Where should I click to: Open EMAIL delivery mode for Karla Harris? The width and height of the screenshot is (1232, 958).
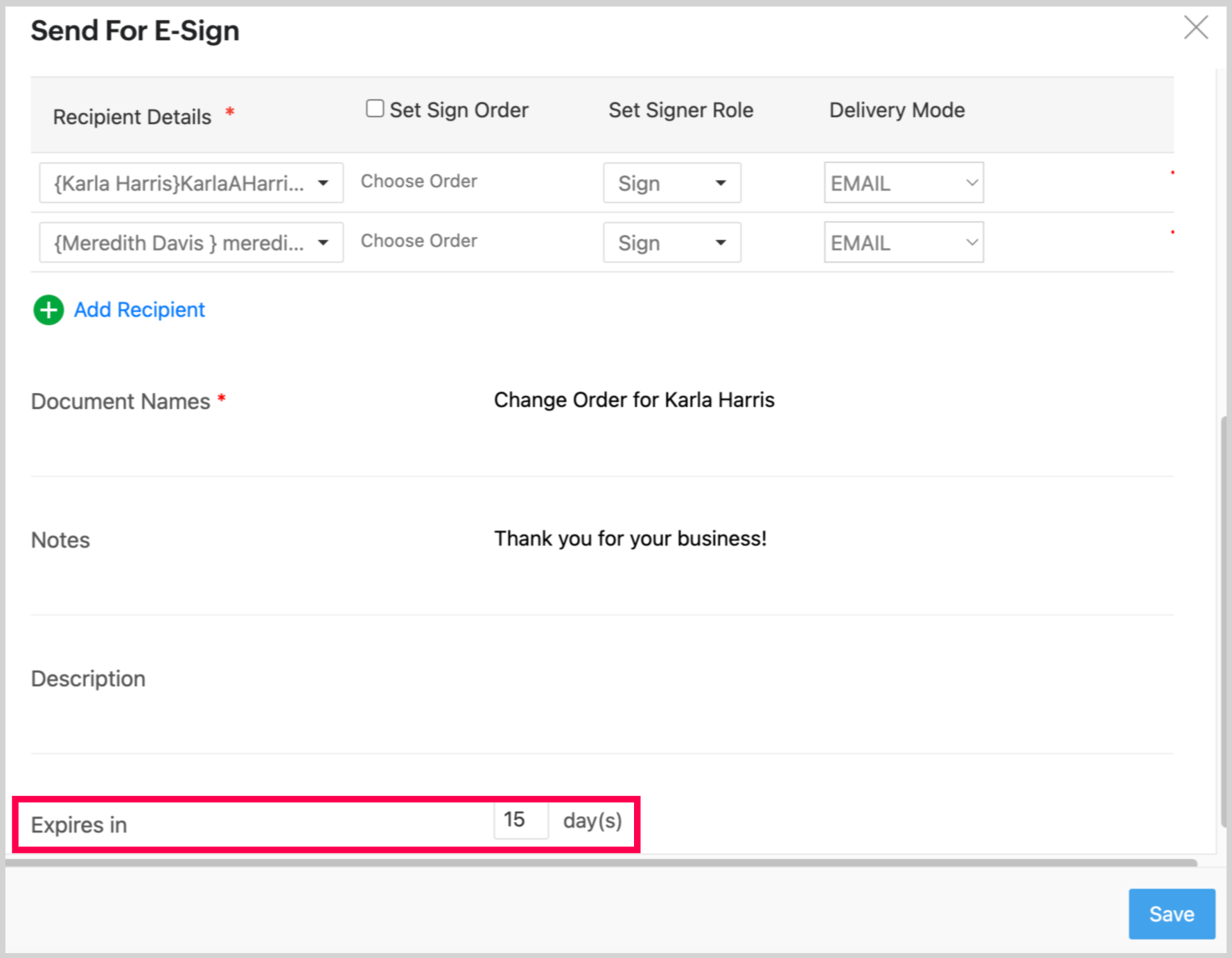903,183
